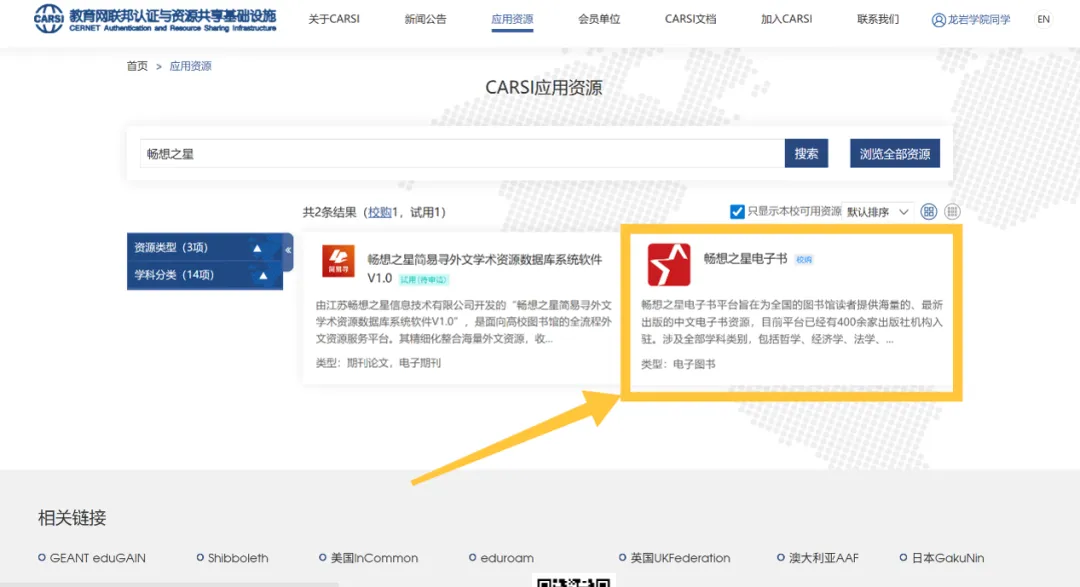Open the 龙岩学院同学 account link
Viewport: 1080px width, 587px height.
click(979, 20)
